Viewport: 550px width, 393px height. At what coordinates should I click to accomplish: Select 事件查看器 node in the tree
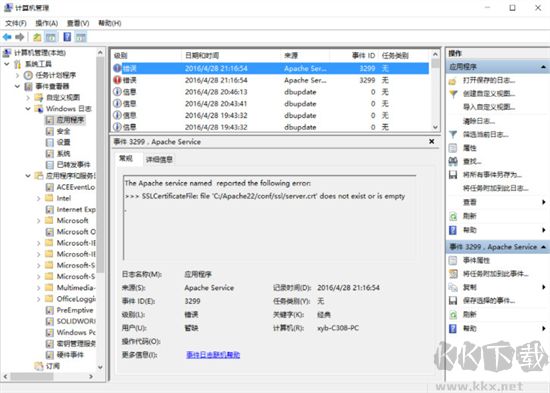point(52,86)
